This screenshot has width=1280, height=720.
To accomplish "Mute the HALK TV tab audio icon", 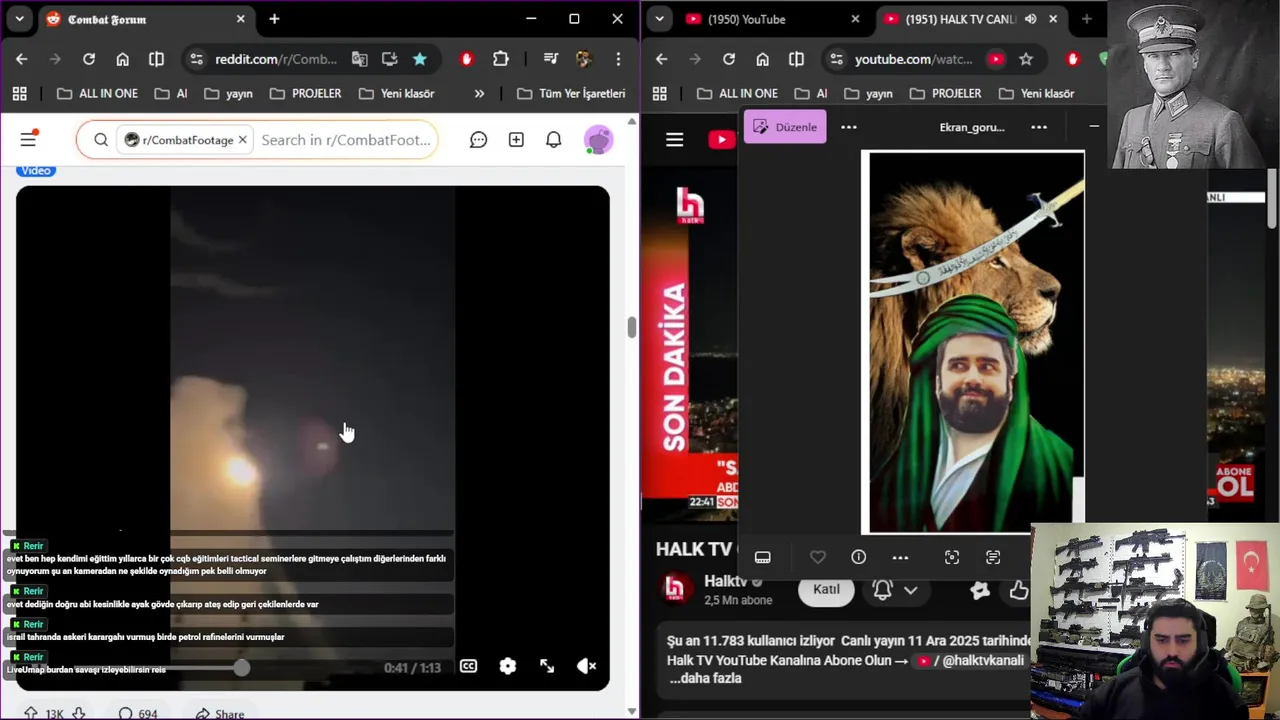I will pos(1030,19).
